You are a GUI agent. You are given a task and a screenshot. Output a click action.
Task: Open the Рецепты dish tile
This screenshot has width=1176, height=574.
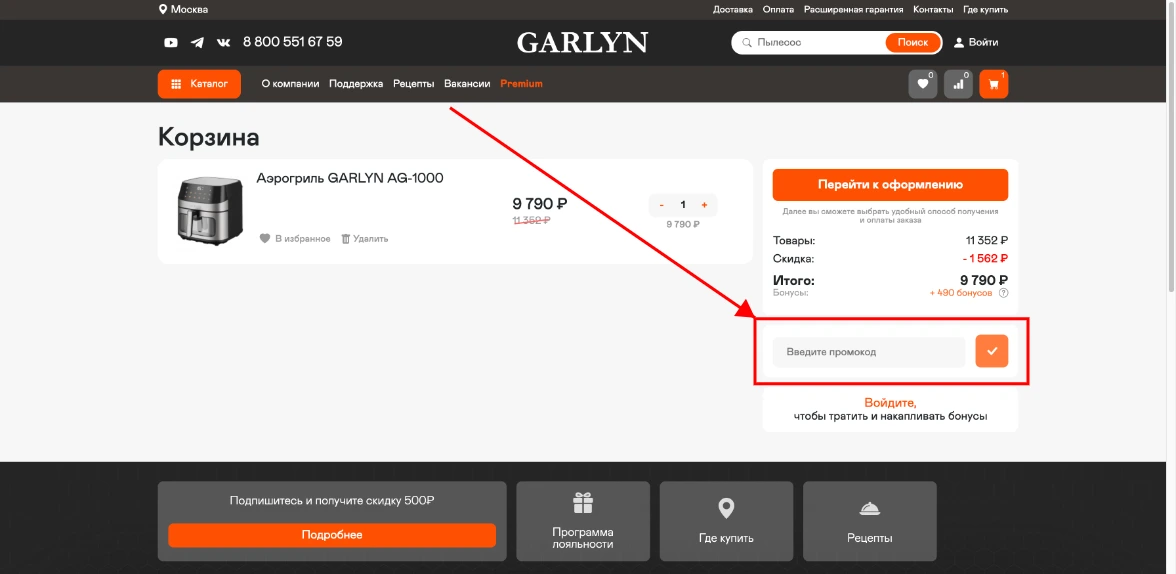[869, 521]
